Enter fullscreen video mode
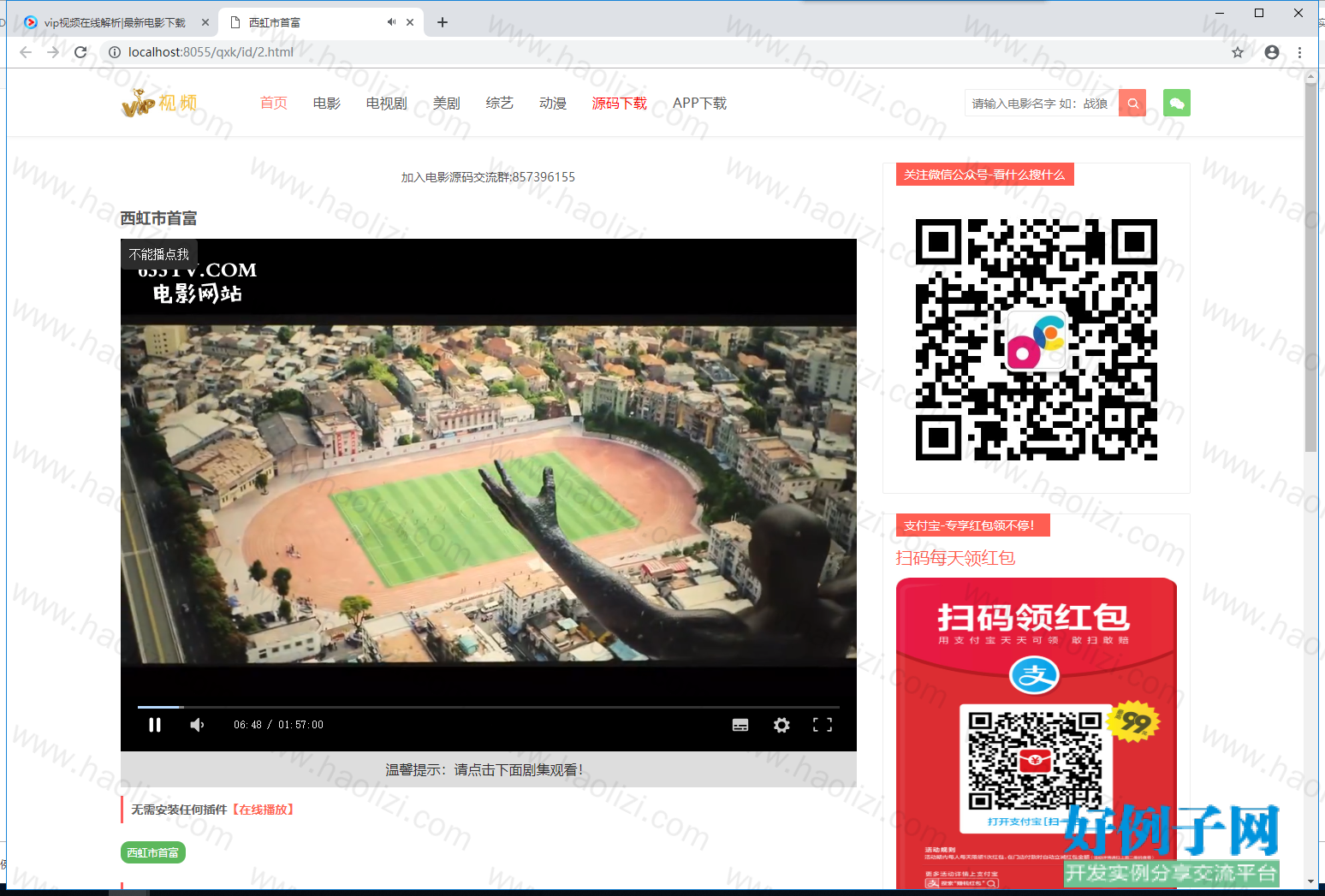Viewport: 1325px width, 896px height. tap(823, 725)
